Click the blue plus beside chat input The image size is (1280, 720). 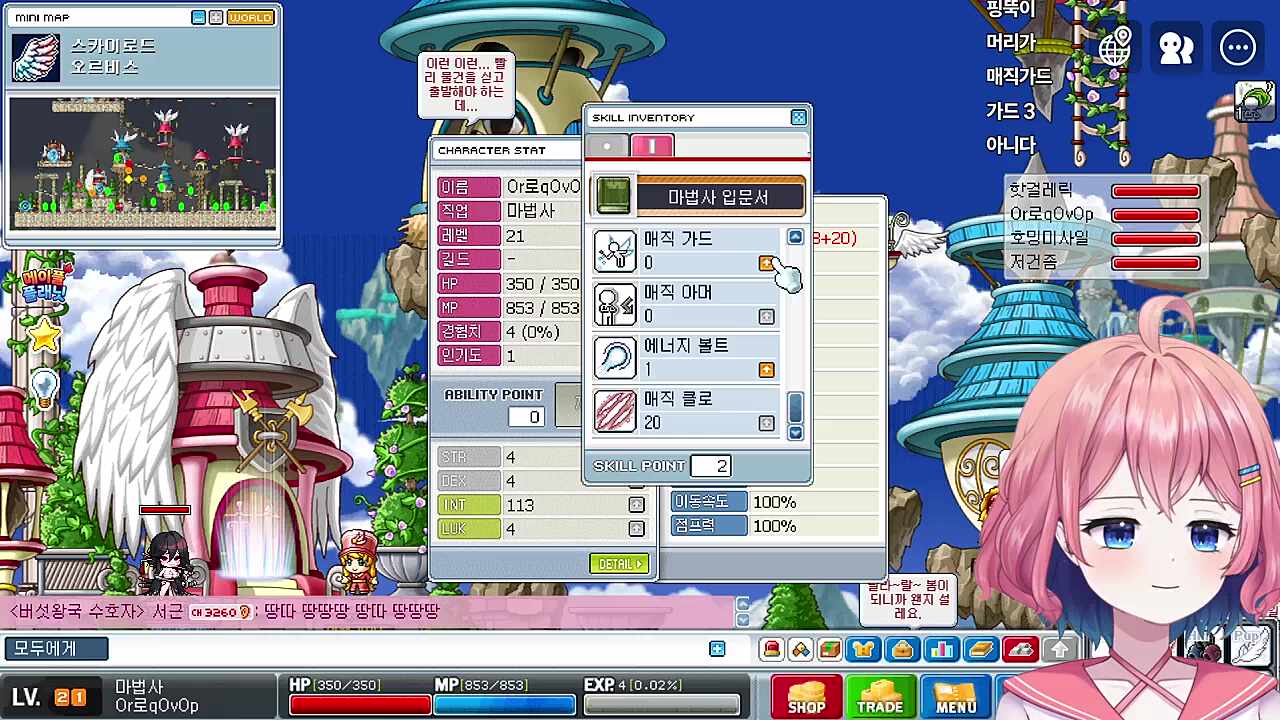[717, 649]
